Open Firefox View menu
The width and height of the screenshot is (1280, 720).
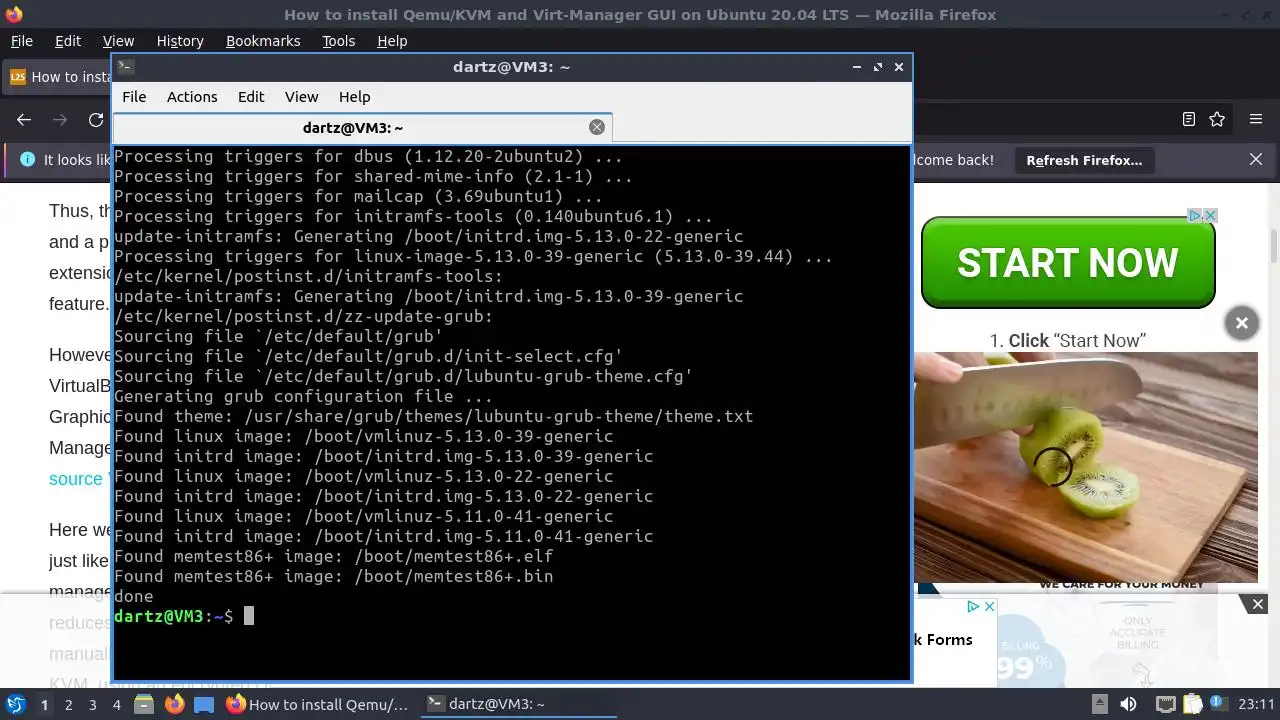coord(118,41)
